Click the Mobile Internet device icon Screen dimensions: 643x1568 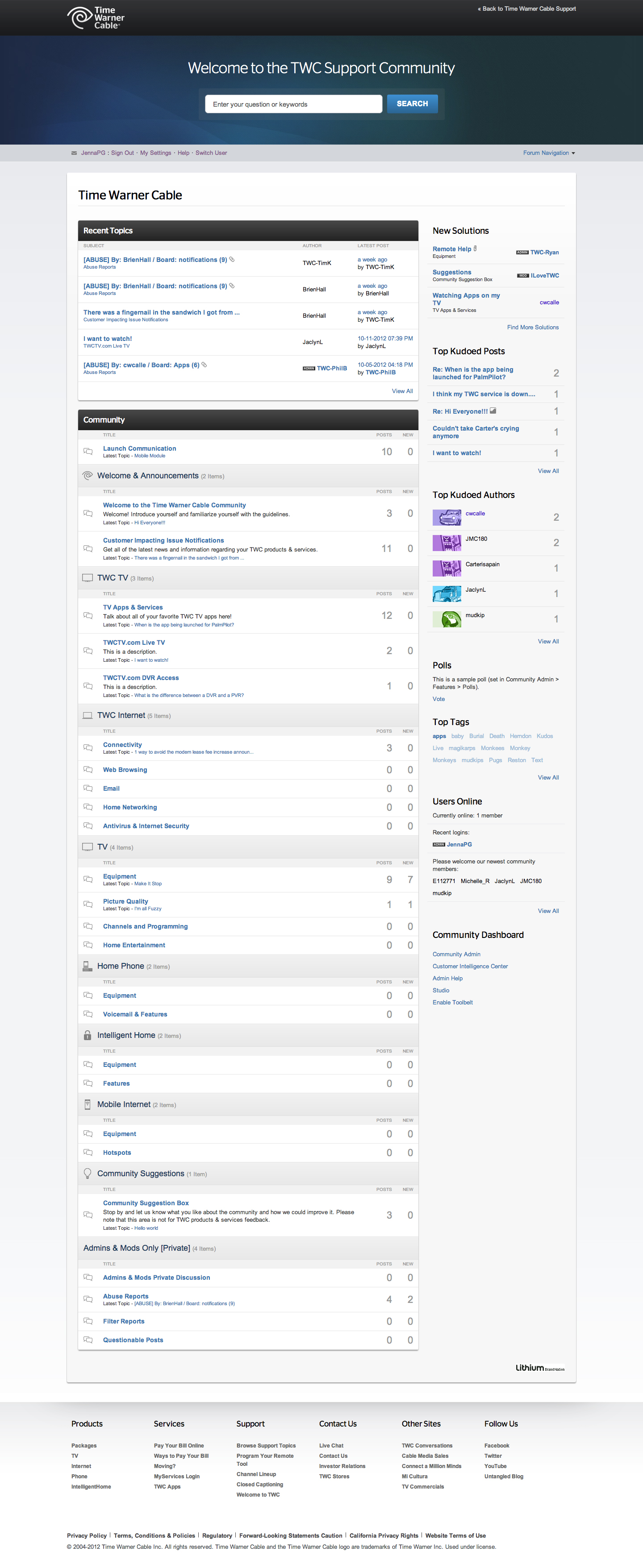[88, 1104]
